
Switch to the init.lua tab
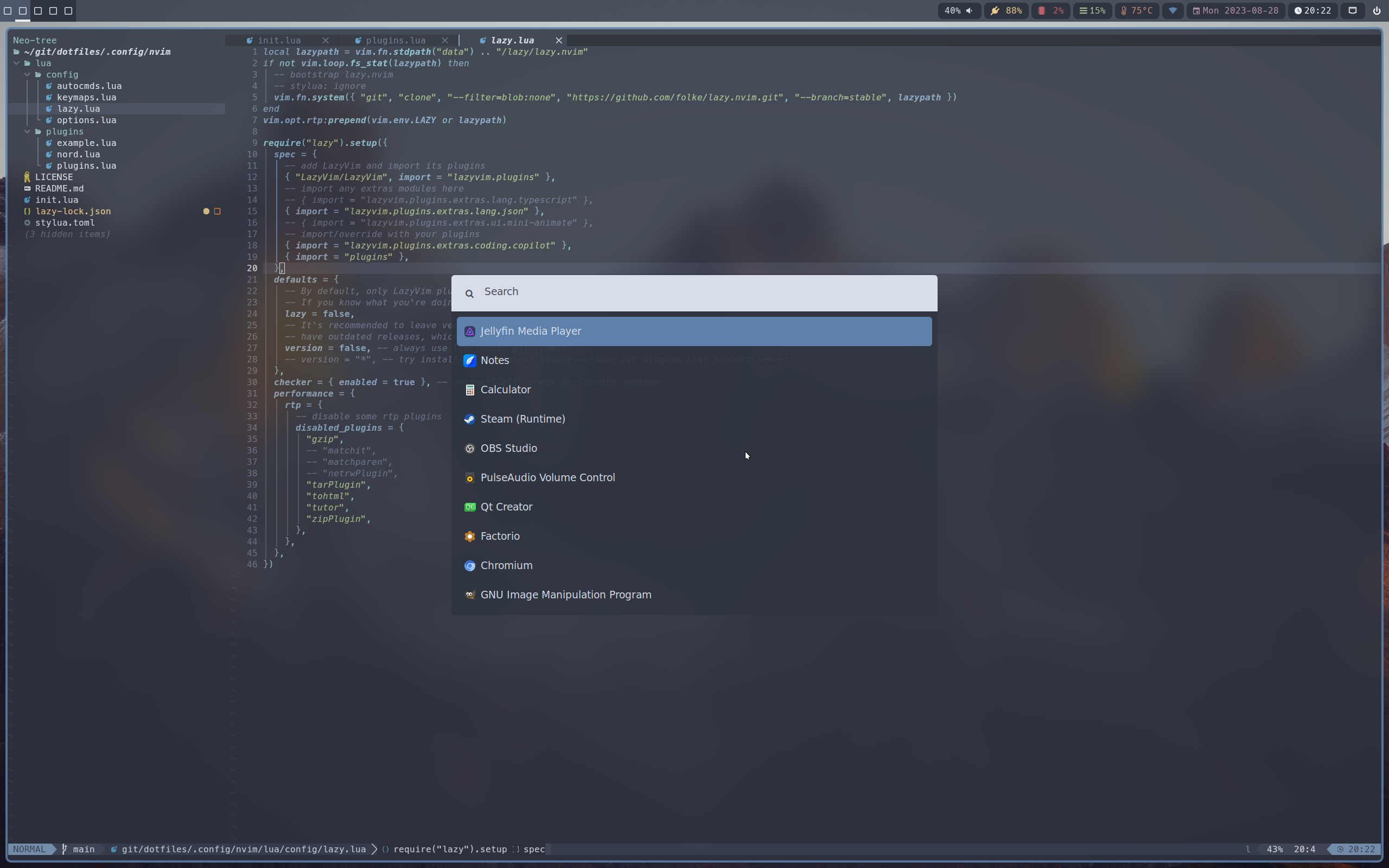pyautogui.click(x=279, y=40)
